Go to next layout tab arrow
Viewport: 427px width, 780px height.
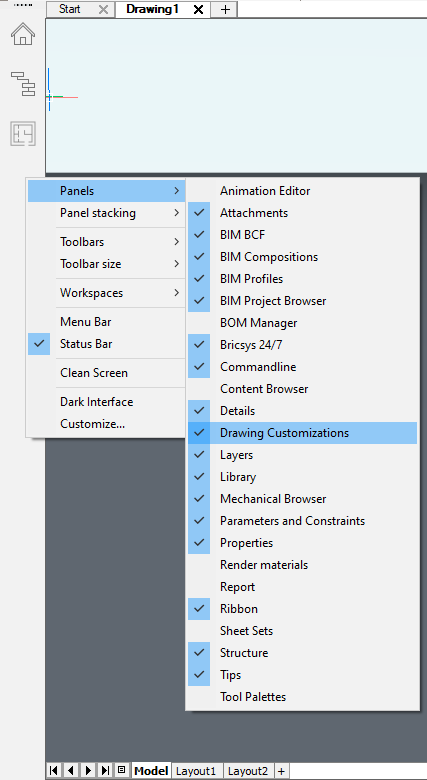pos(88,771)
